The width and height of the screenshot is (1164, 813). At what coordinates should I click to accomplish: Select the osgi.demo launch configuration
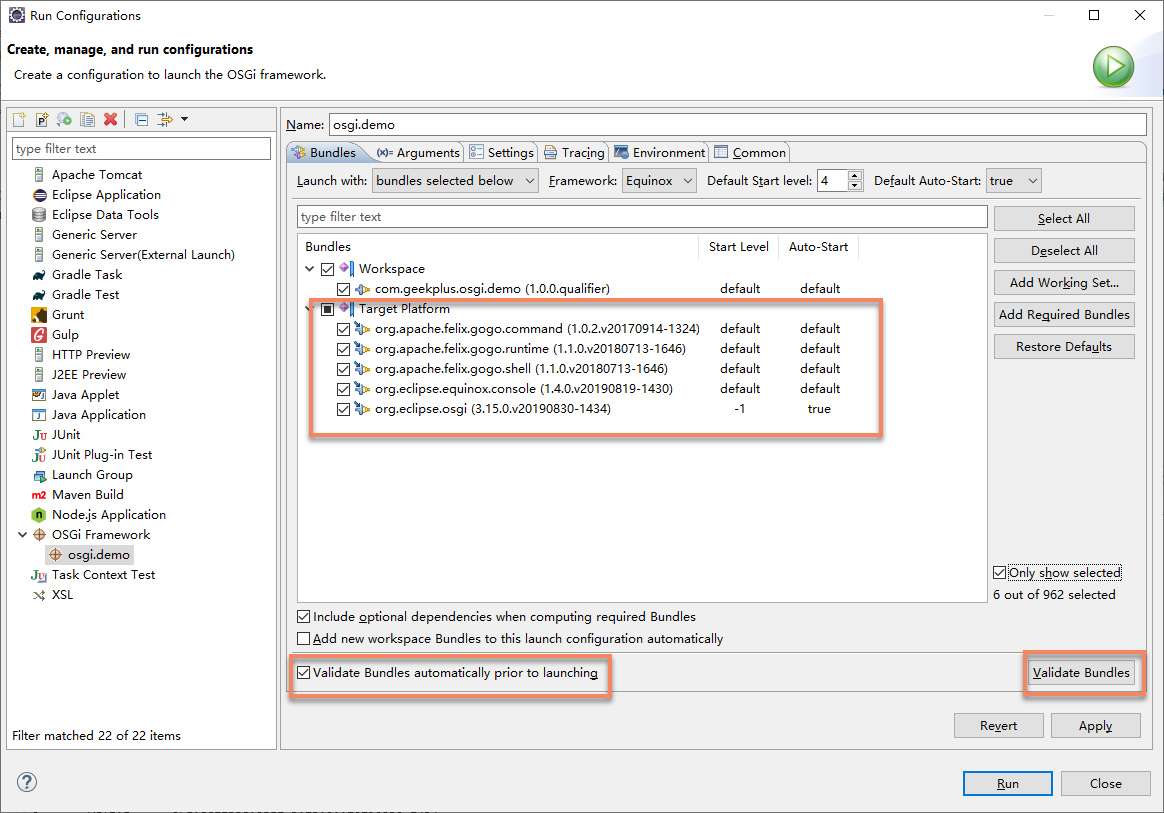tap(90, 555)
